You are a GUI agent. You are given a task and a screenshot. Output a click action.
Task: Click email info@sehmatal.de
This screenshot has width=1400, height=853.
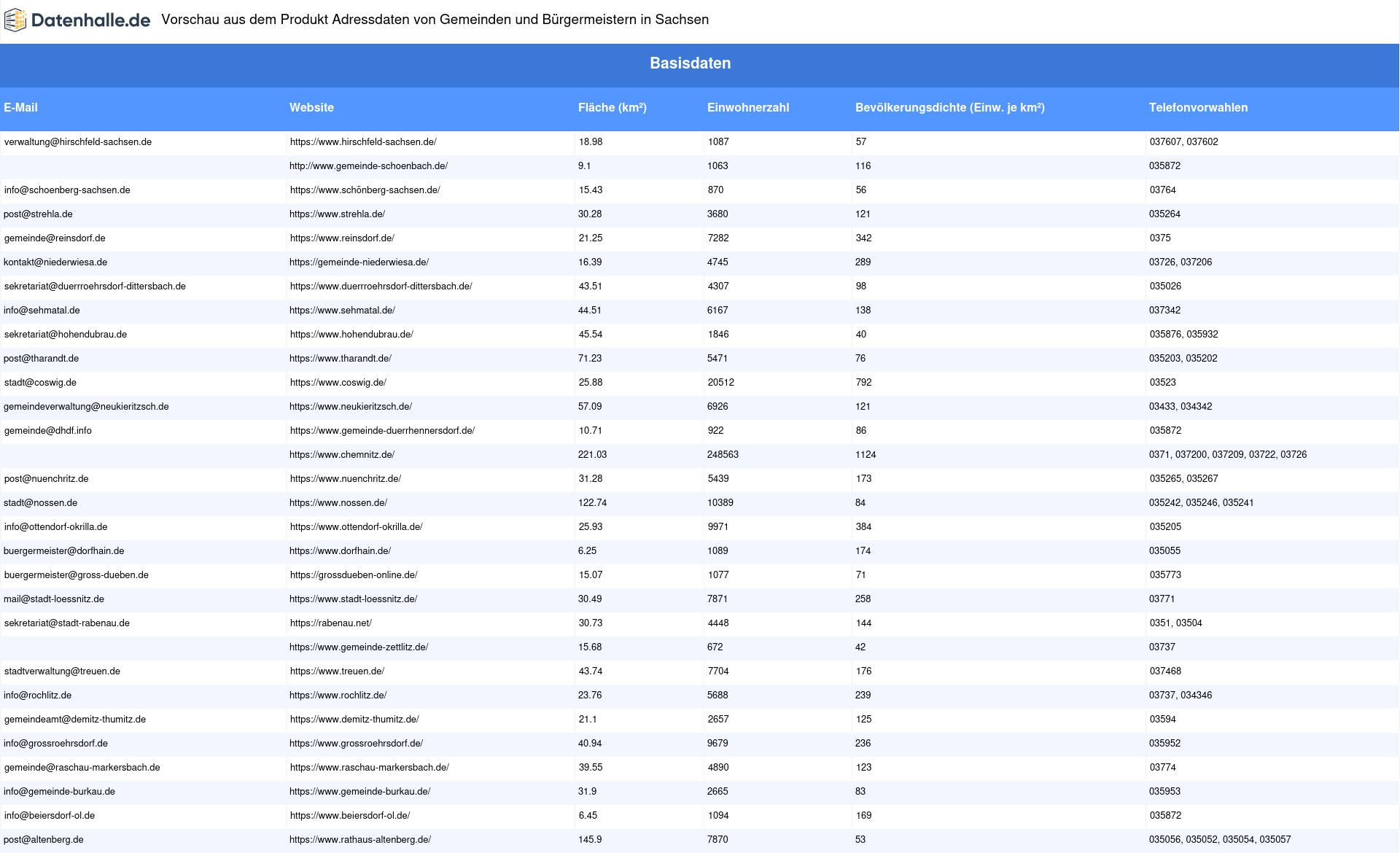tap(42, 311)
